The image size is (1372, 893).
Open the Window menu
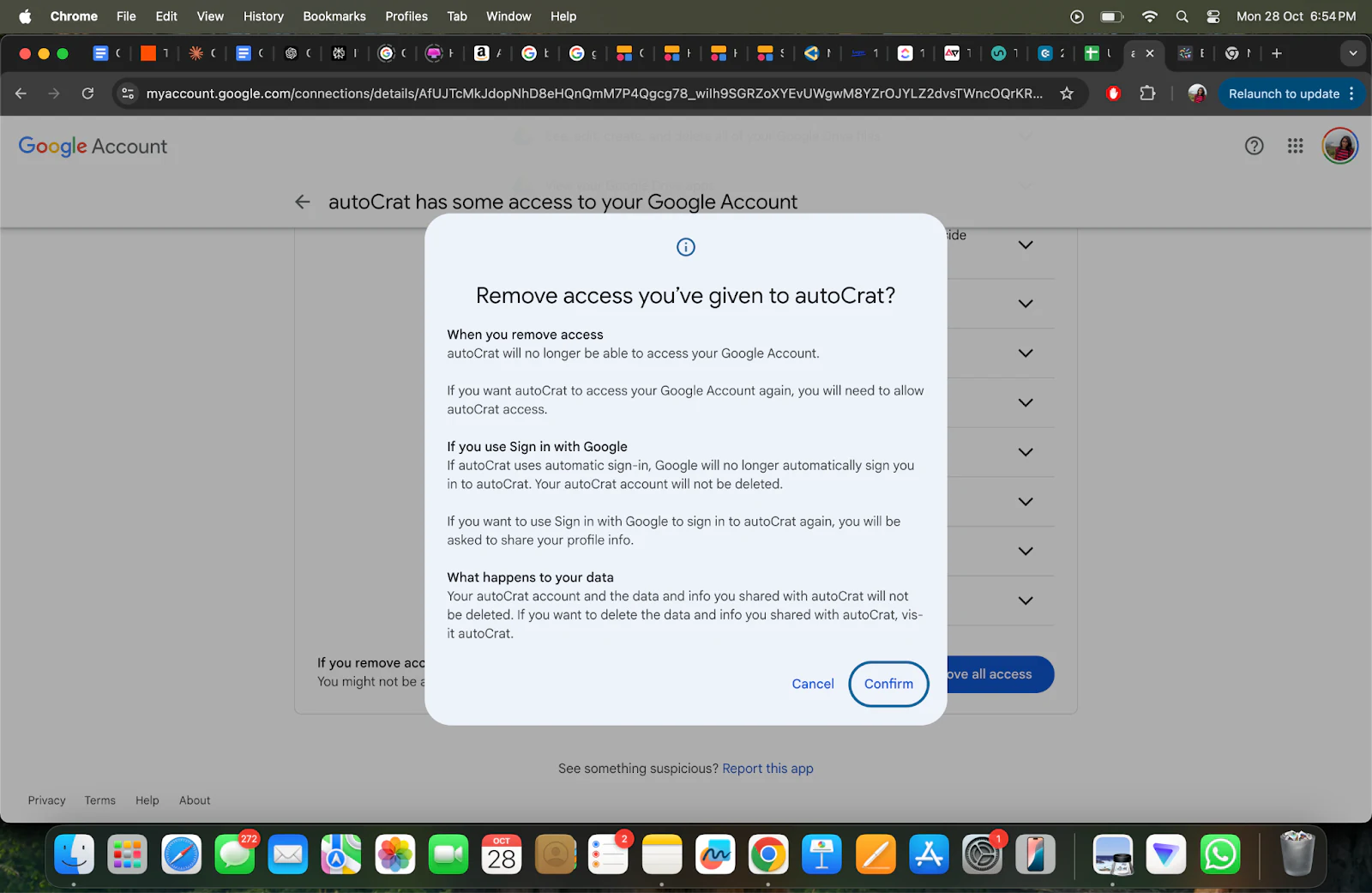point(508,16)
